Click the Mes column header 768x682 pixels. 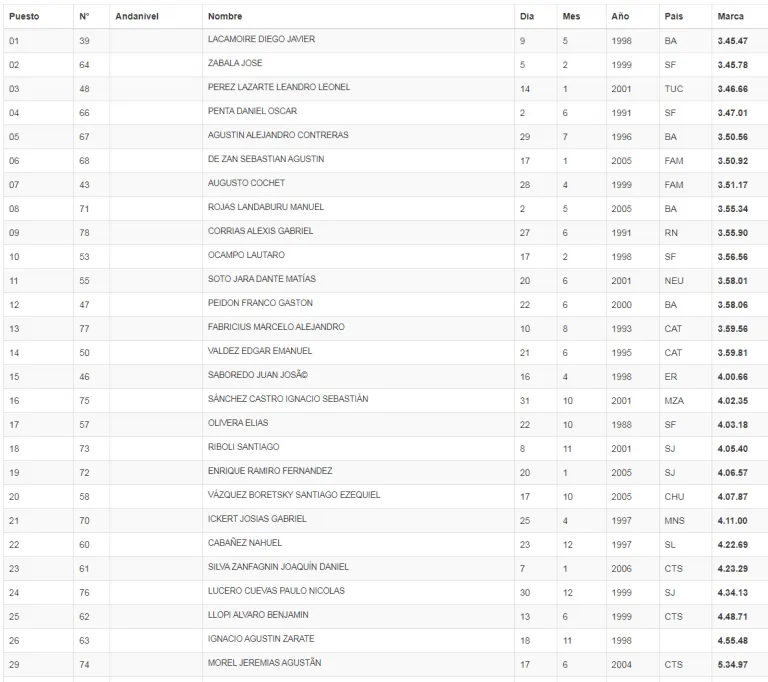click(571, 16)
